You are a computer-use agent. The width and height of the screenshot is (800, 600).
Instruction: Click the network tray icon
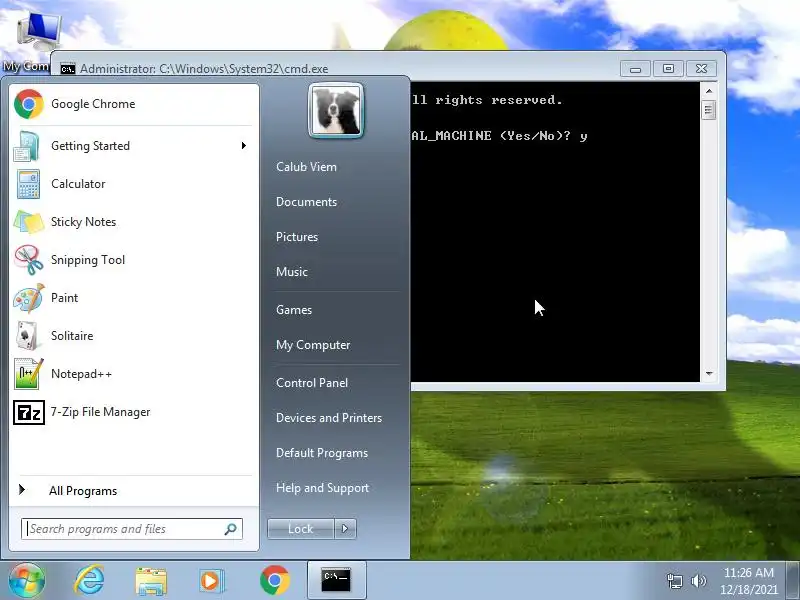tap(674, 581)
